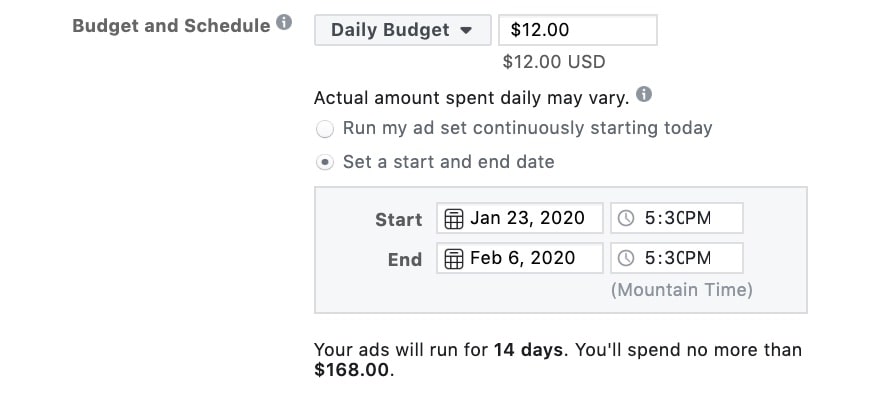The height and width of the screenshot is (400, 876).
Task: Click the info icon beside Budget and Schedule
Action: [285, 23]
